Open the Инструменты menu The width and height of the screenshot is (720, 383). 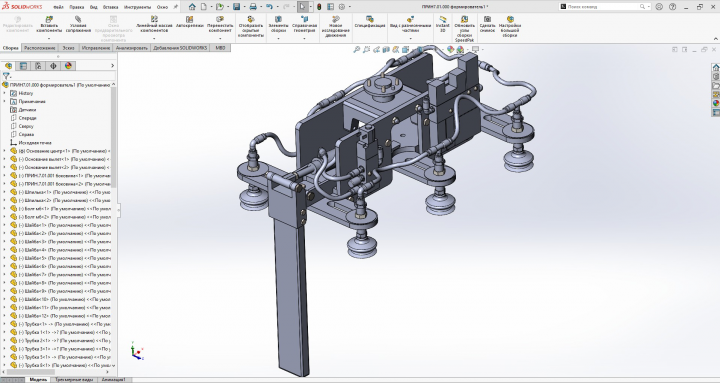(x=137, y=7)
